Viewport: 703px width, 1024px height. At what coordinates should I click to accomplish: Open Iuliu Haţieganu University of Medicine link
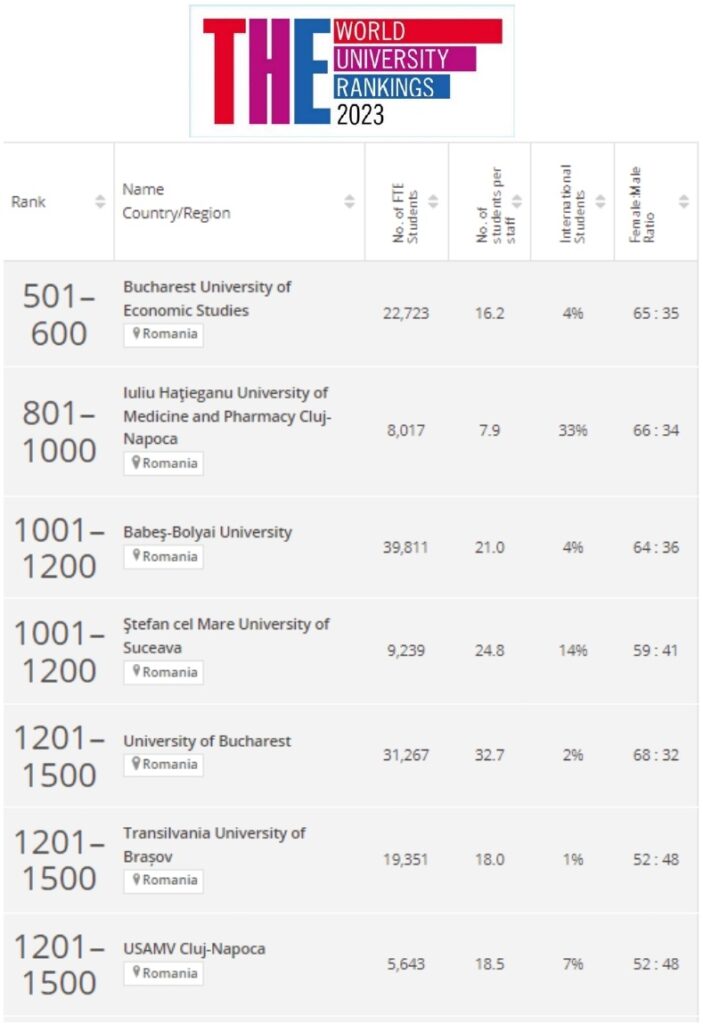tap(226, 416)
